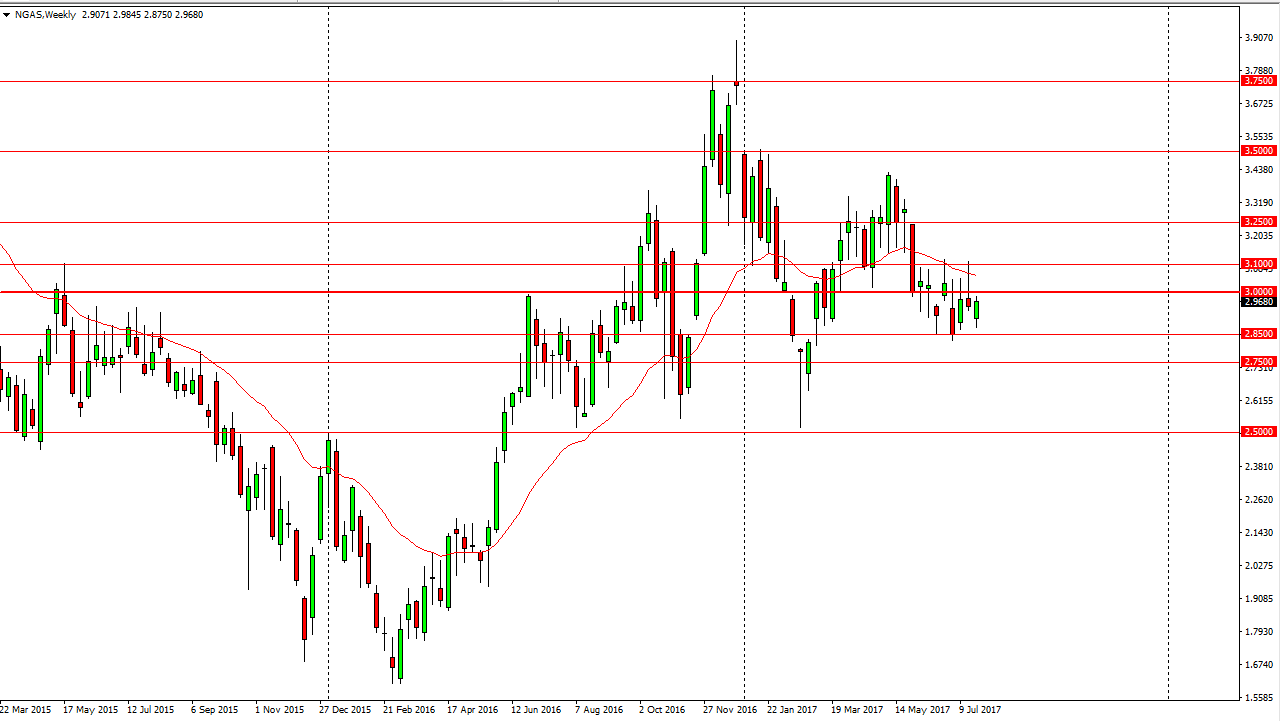Image resolution: width=1280 pixels, height=721 pixels.
Task: Click the 1.6740 price axis value
Action: click(x=1258, y=665)
